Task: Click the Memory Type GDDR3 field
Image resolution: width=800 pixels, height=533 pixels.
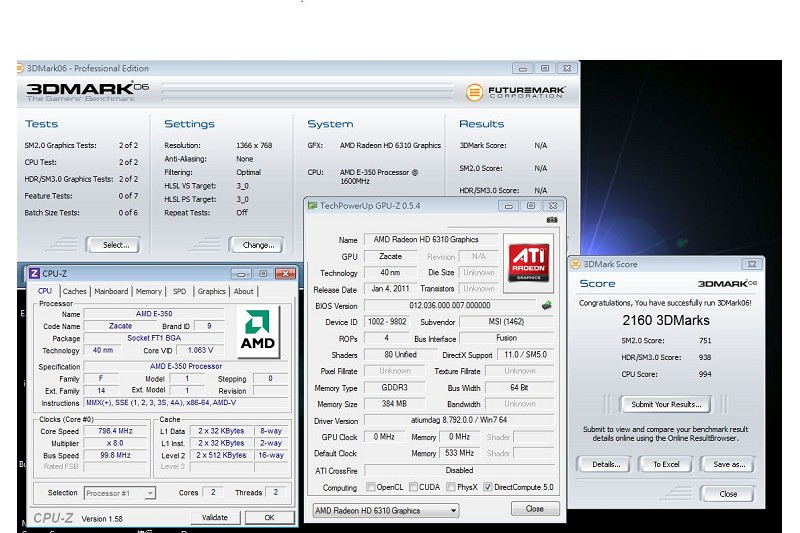Action: [x=394, y=388]
